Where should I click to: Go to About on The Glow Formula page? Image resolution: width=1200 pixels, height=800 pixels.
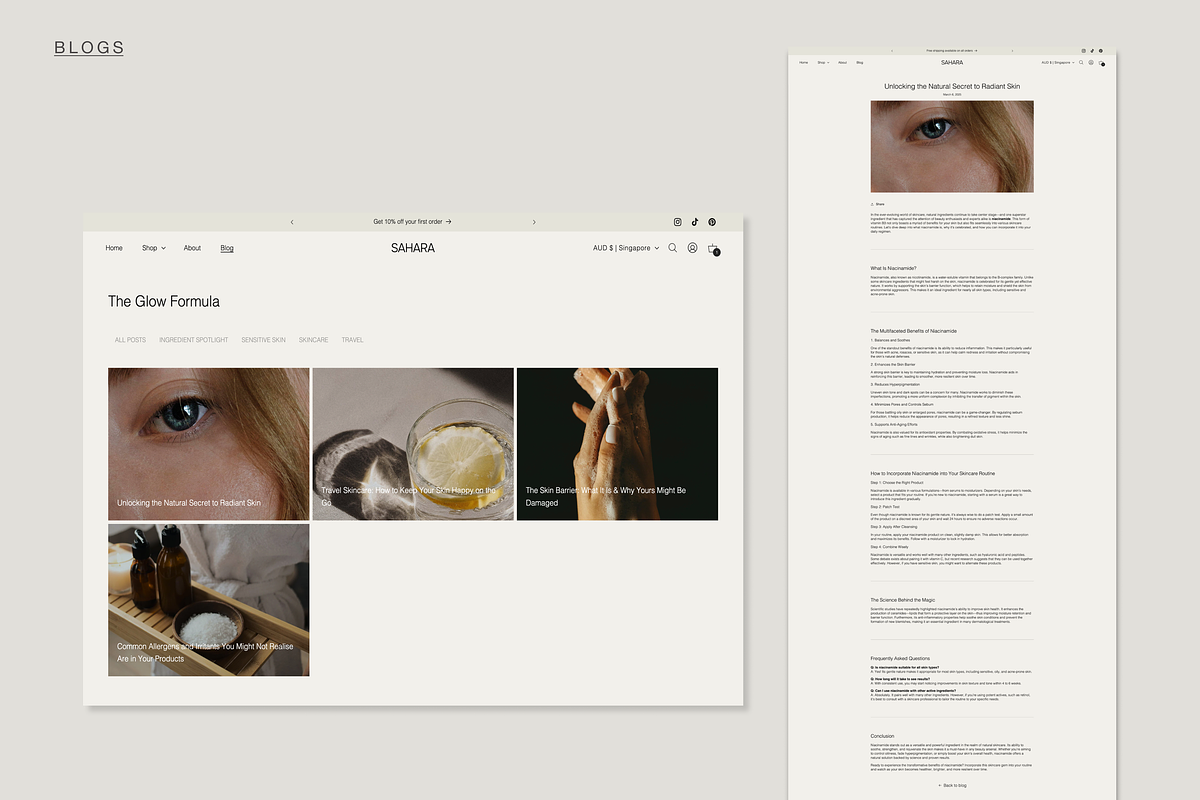pyautogui.click(x=192, y=248)
